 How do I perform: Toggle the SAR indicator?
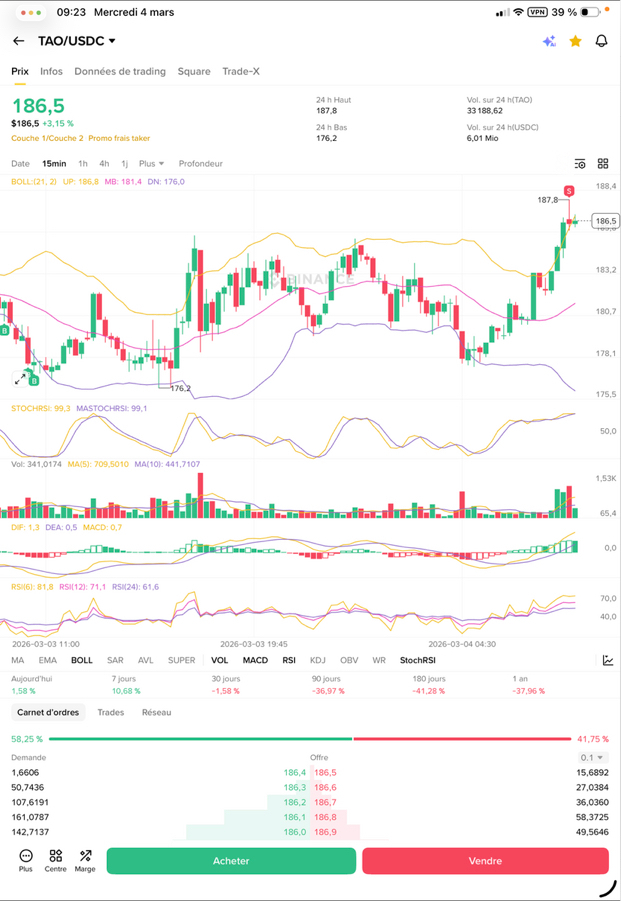click(115, 660)
